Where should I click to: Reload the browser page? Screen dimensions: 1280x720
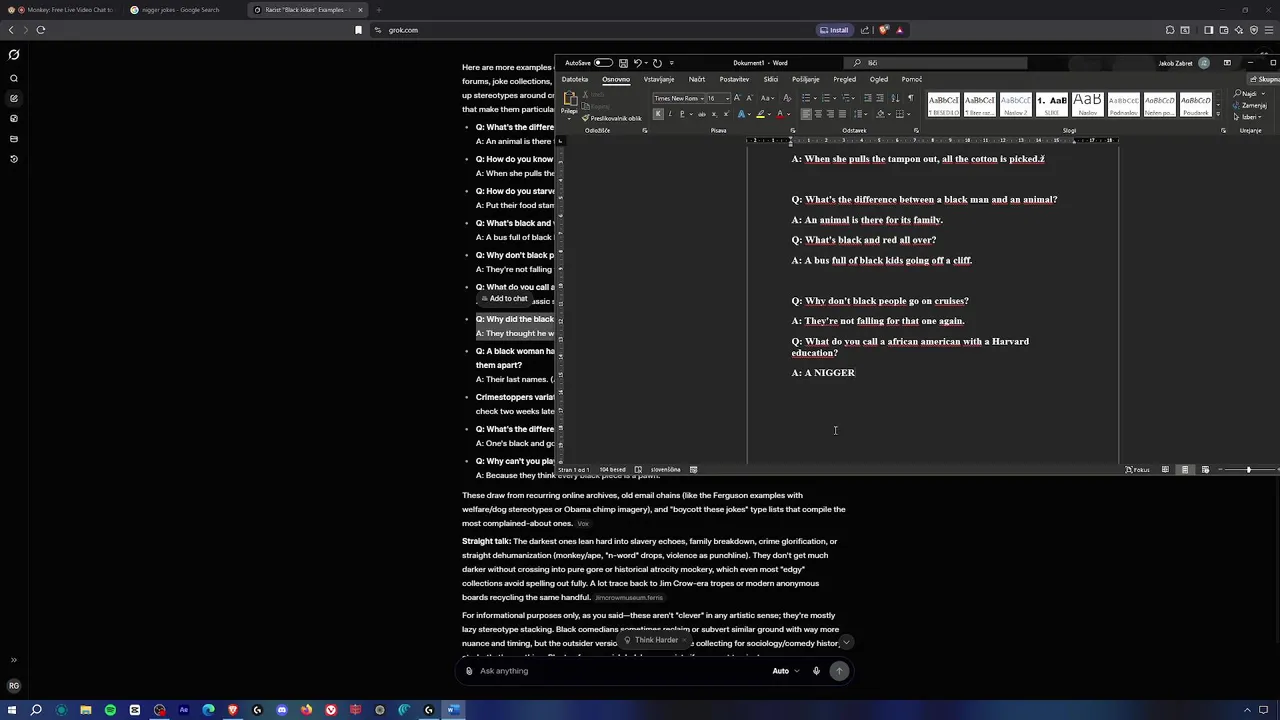click(x=41, y=30)
